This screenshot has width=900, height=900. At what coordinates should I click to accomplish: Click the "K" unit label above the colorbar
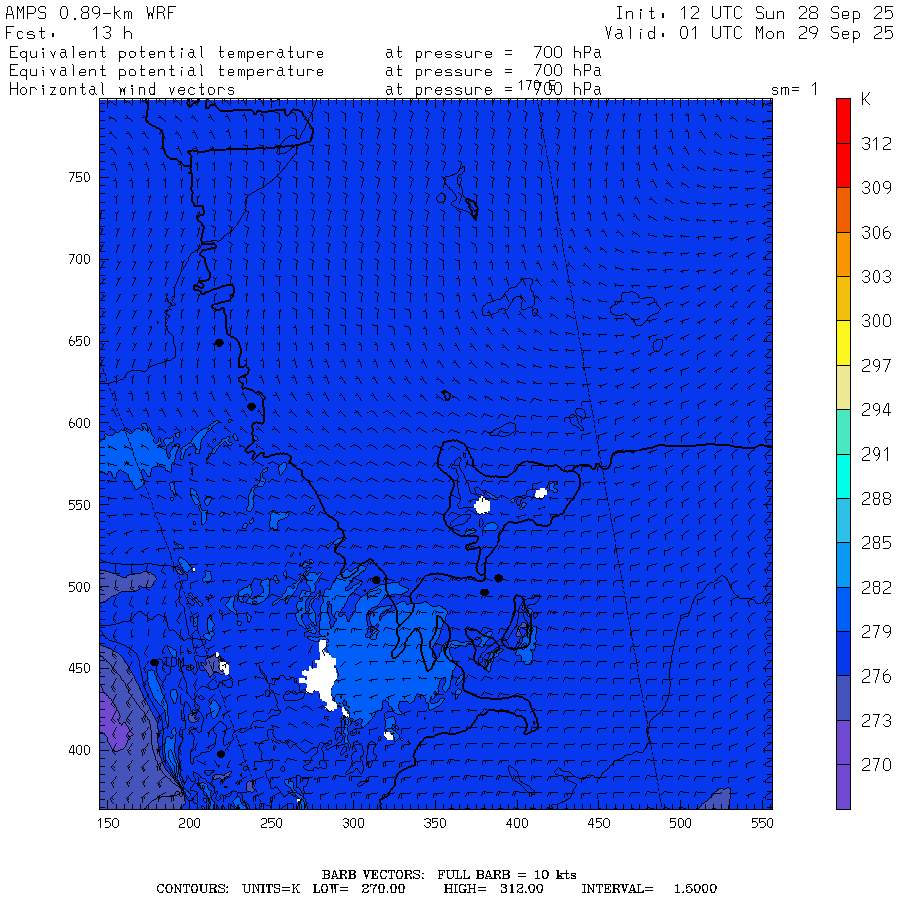click(866, 99)
